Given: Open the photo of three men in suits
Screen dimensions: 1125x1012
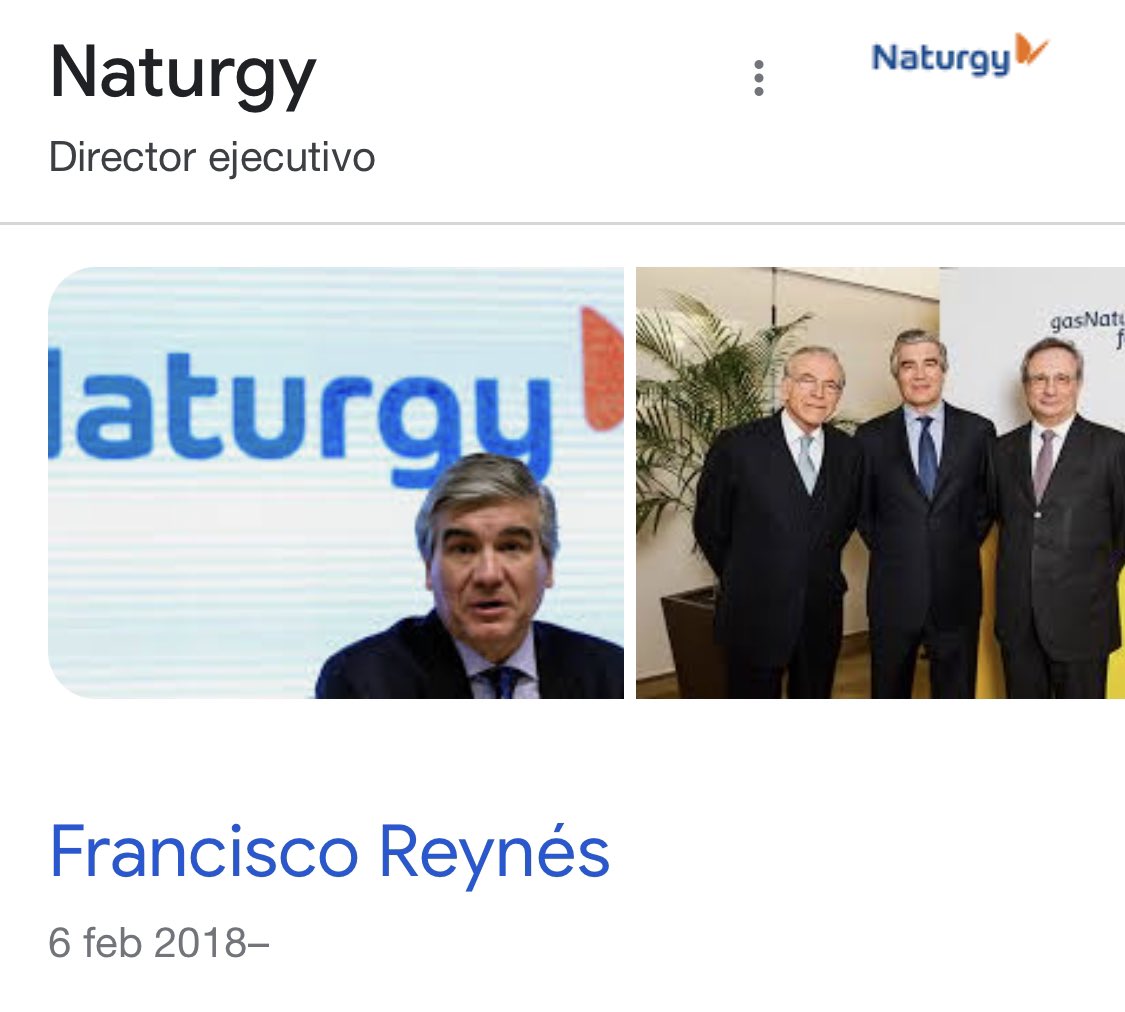Looking at the screenshot, I should tap(880, 483).
